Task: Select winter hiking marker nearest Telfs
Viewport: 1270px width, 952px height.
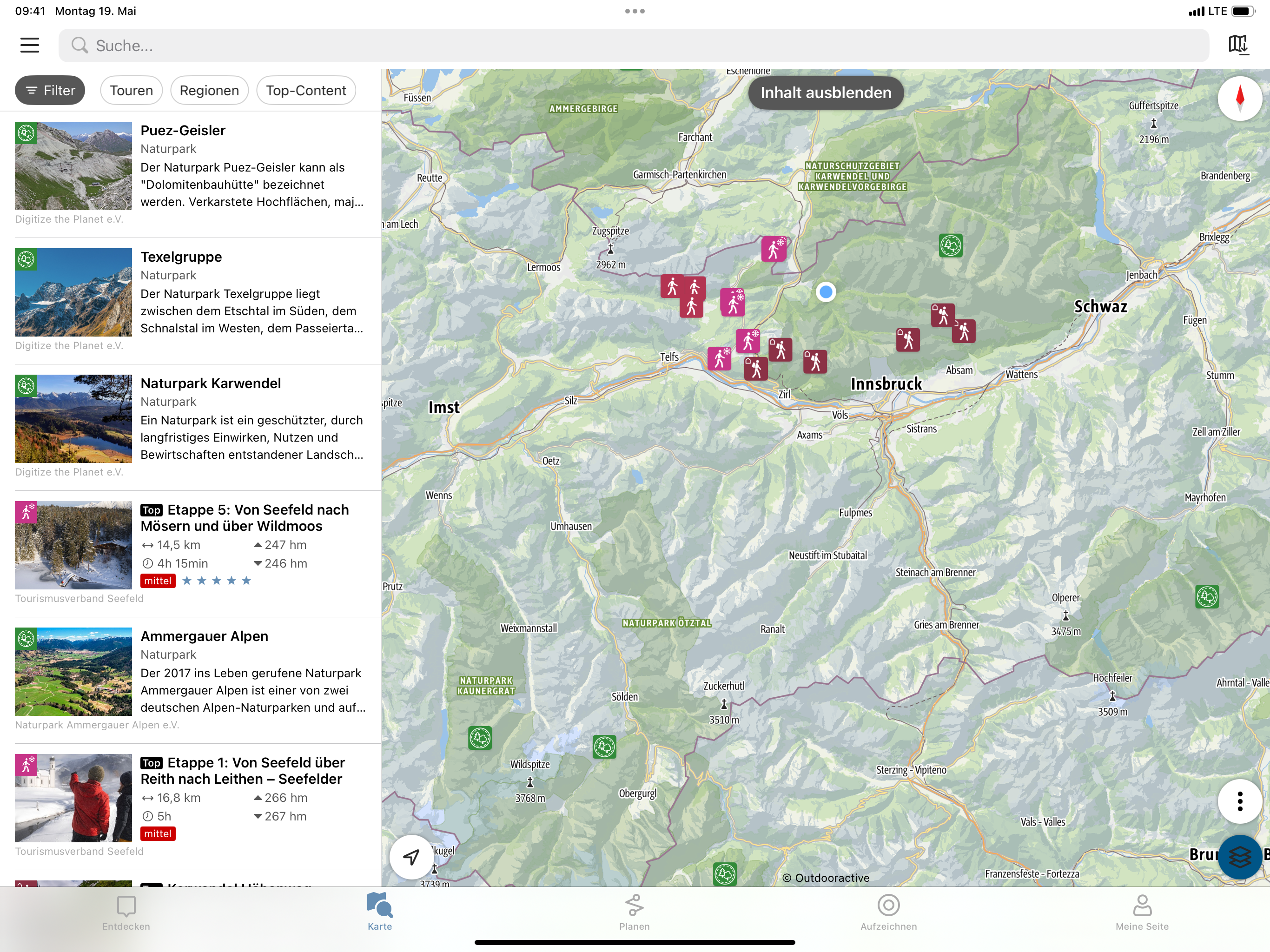Action: pos(720,358)
